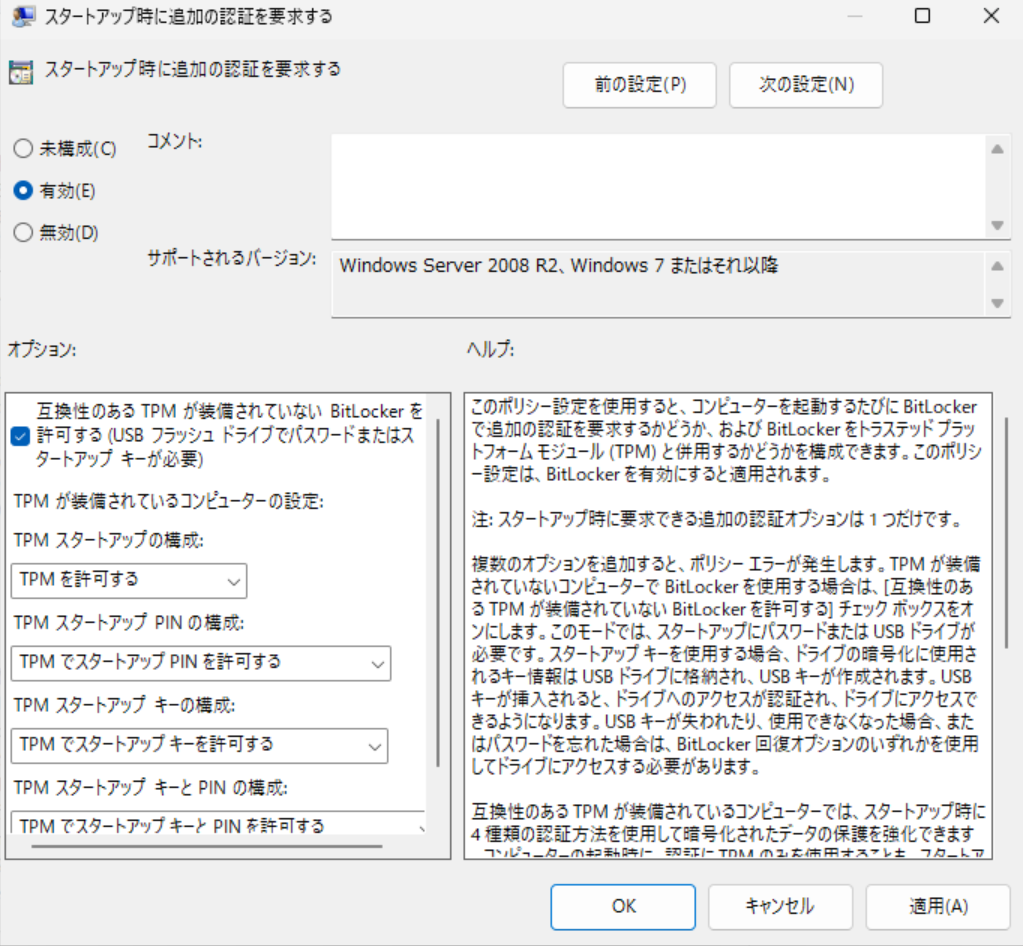
Task: Click the supported versions scroll up arrow
Action: [996, 266]
